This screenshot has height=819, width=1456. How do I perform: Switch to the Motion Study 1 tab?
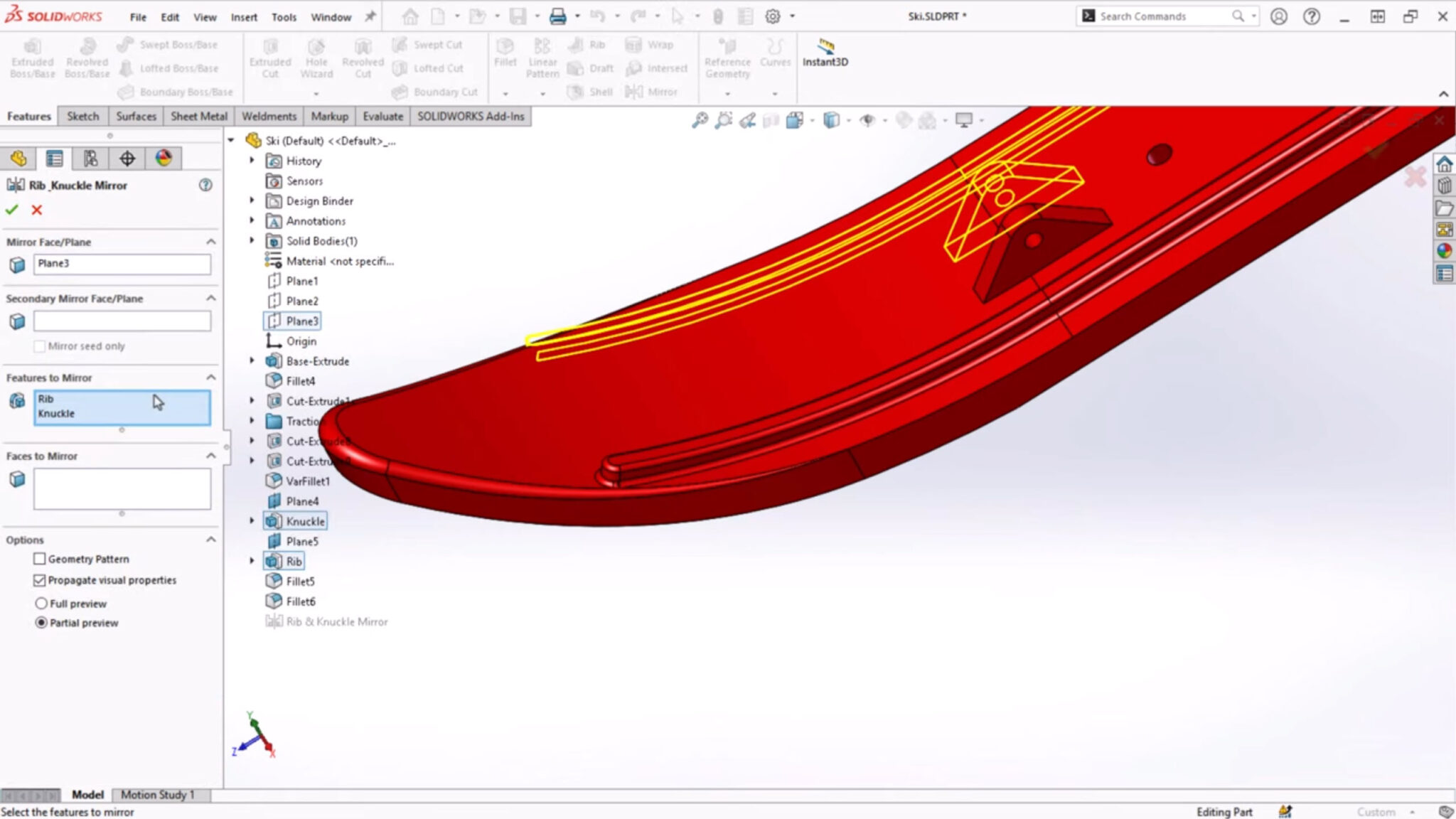158,794
